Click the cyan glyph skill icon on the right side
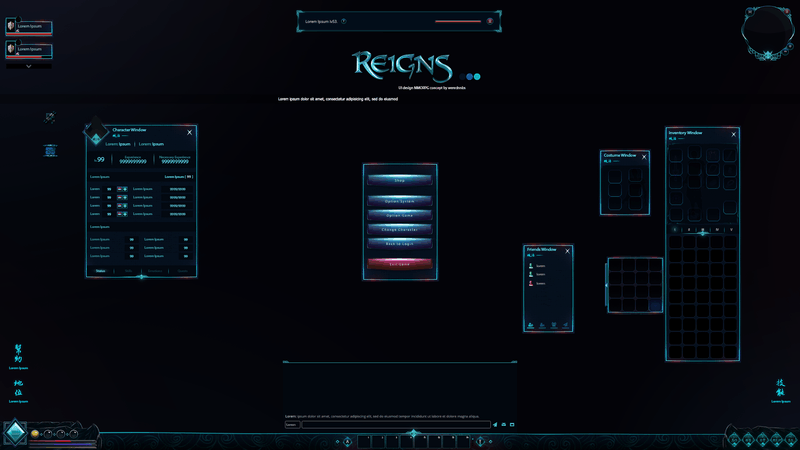This screenshot has width=800, height=450. [x=780, y=387]
